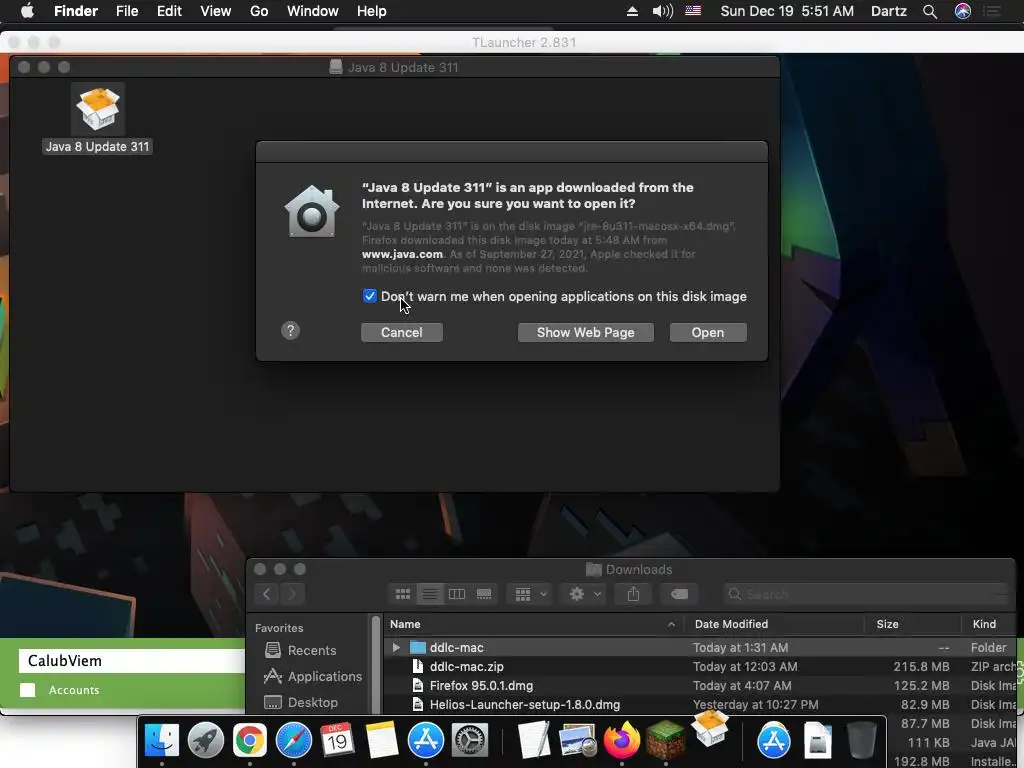Cancel the Java open warning dialog
Viewport: 1024px width, 768px height.
(x=402, y=332)
